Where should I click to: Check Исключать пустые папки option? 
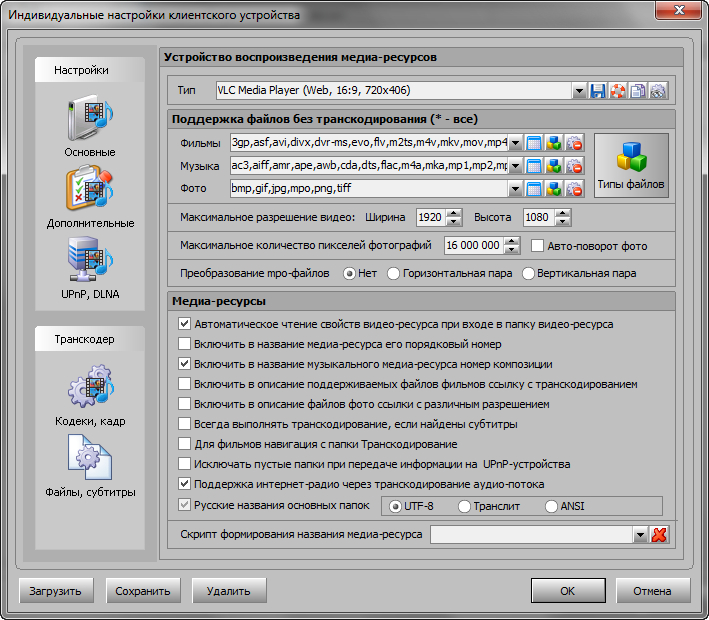[184, 464]
